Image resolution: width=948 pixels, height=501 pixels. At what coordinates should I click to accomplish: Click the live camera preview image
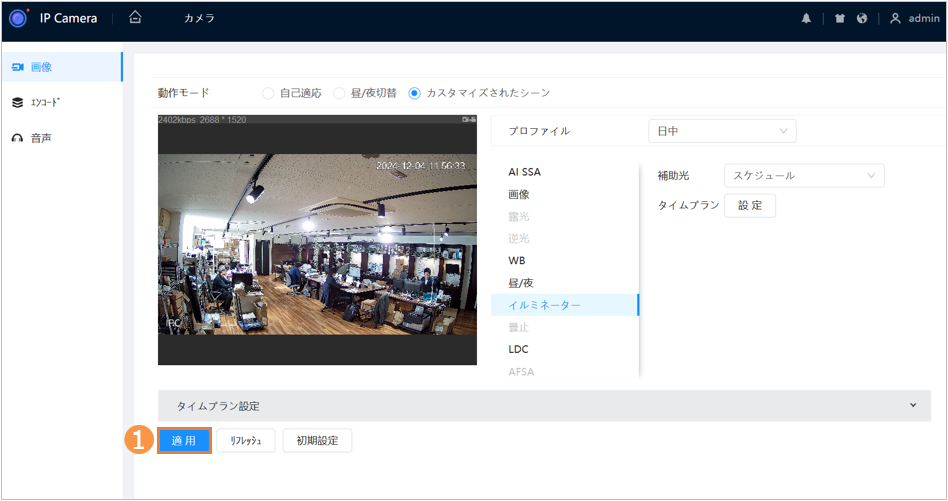pyautogui.click(x=317, y=240)
